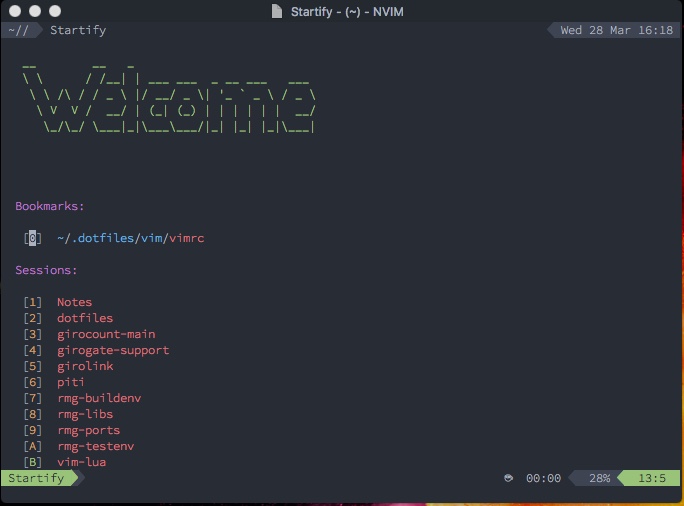Click the small icon beside the 00:00 timer
Screen dimensions: 684x506
point(508,478)
